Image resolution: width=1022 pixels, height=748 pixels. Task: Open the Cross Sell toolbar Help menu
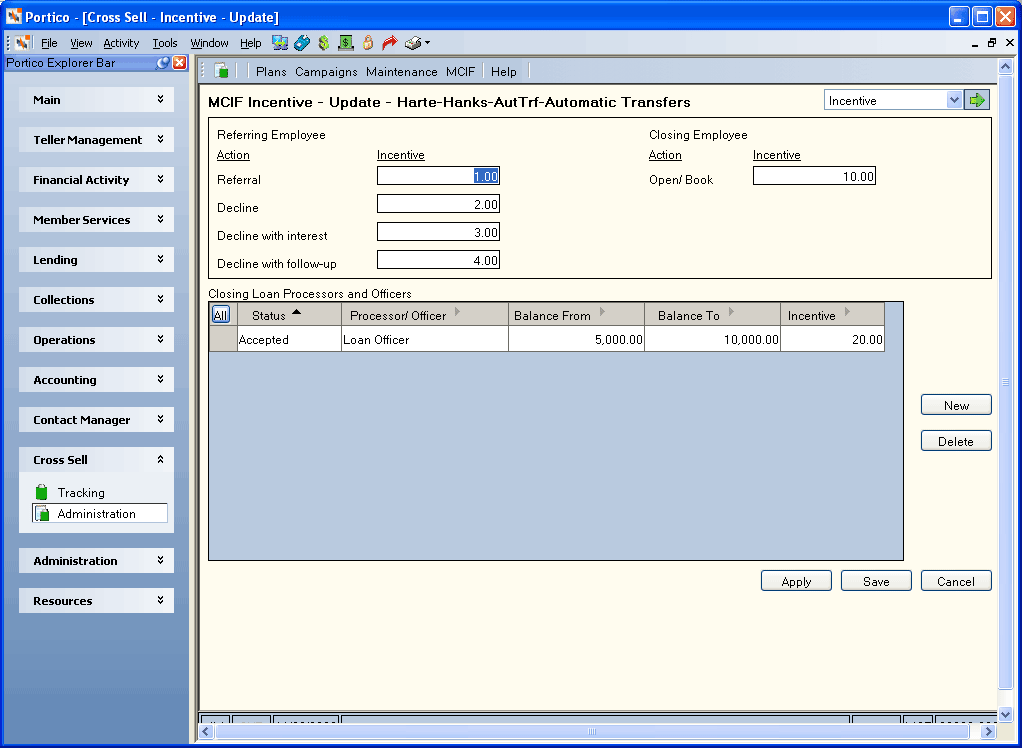[503, 72]
